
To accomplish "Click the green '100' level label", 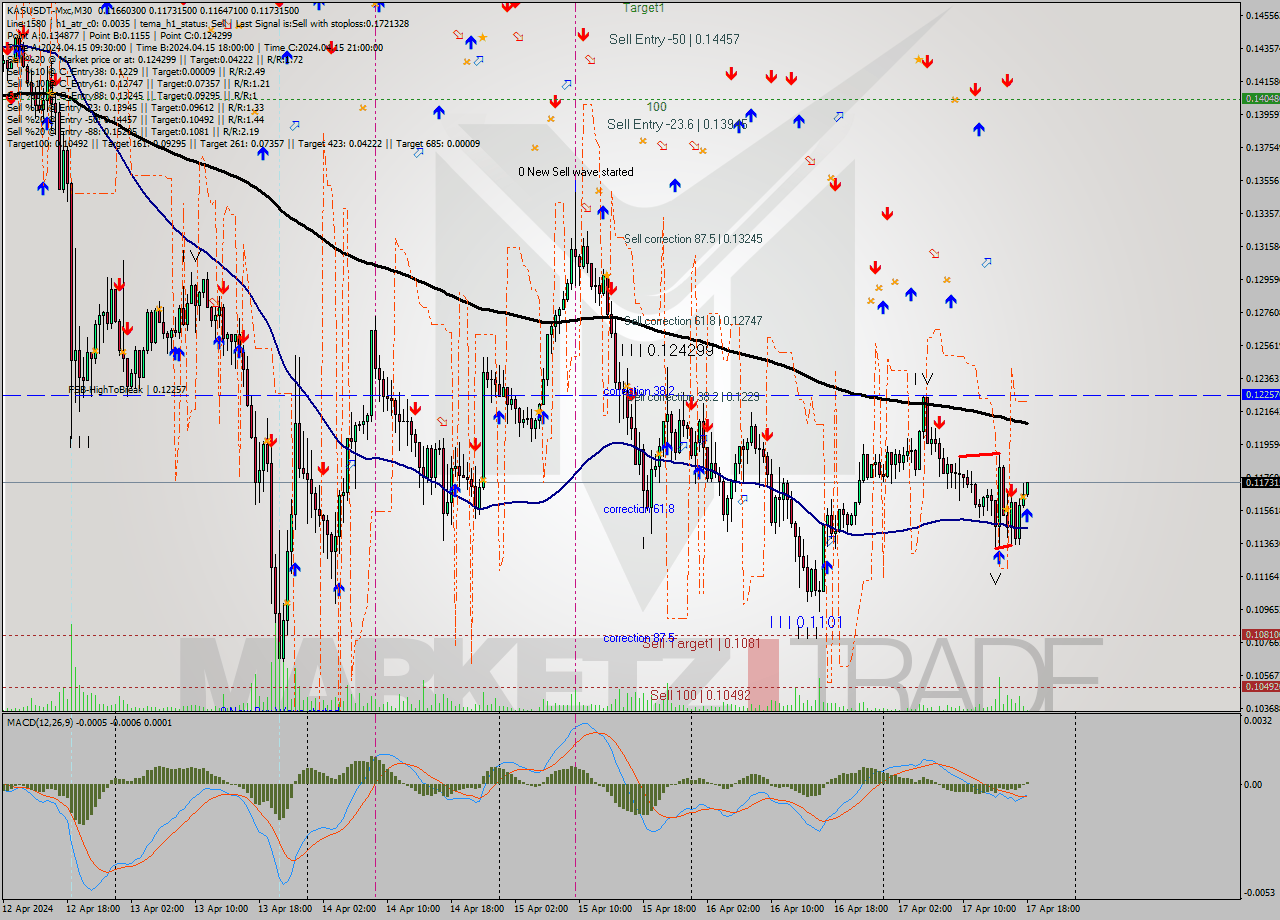I will tap(656, 106).
